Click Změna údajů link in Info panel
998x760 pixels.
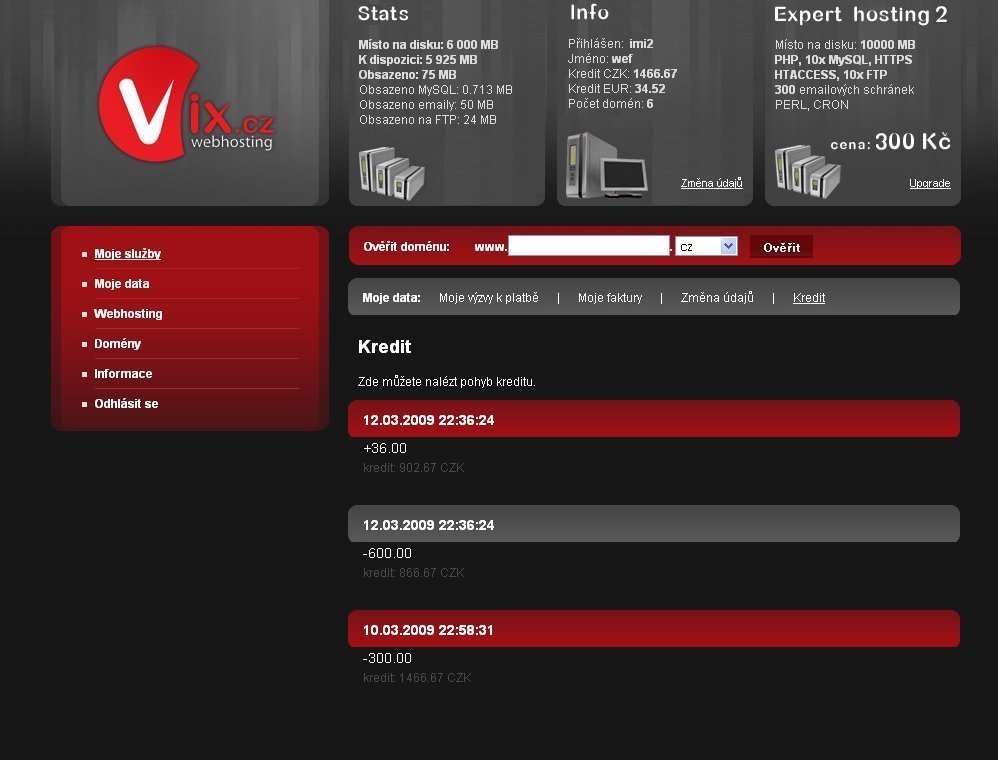[711, 183]
